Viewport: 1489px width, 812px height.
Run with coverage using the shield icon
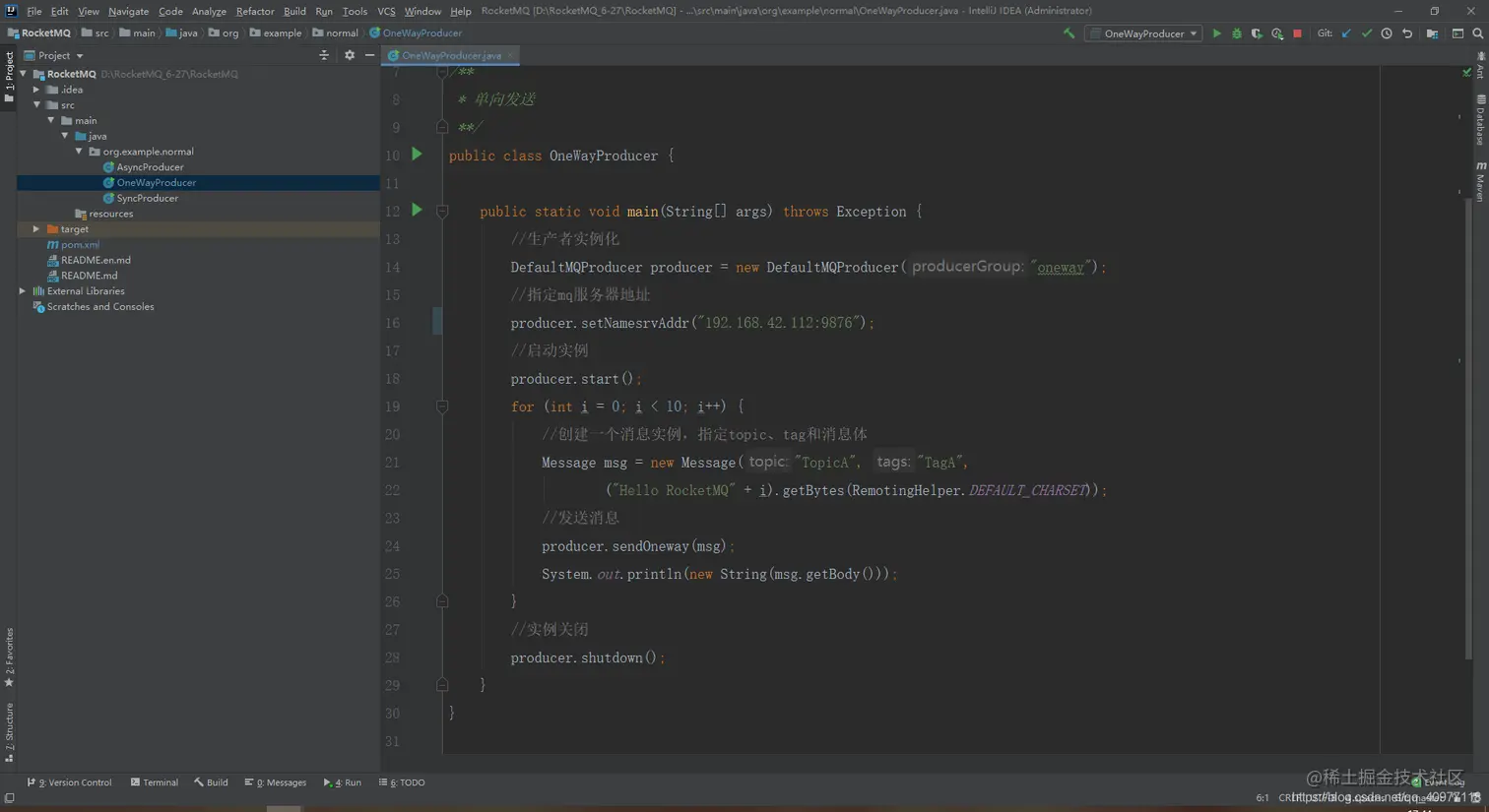coord(1257,33)
